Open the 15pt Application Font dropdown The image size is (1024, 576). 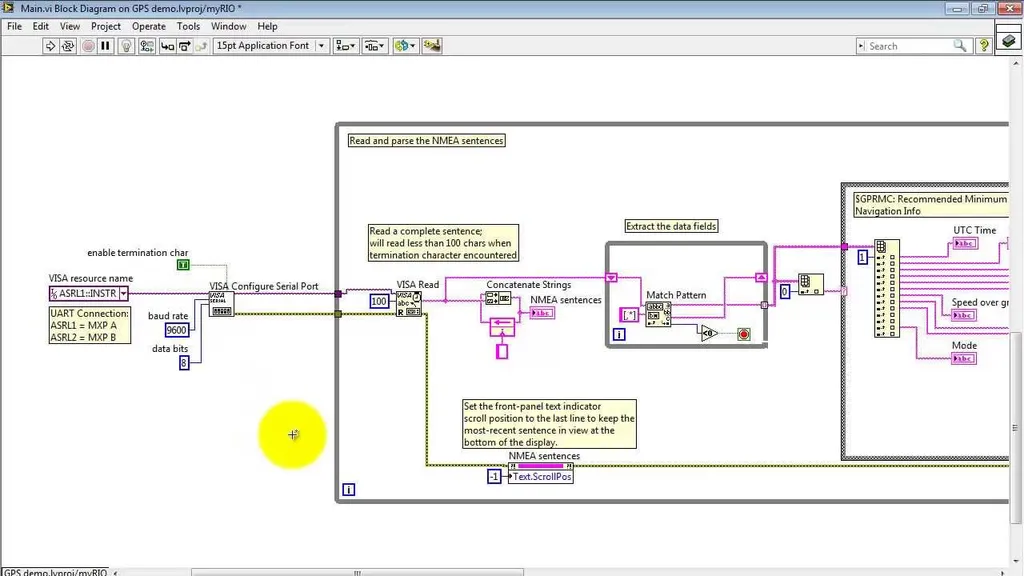[x=321, y=46]
